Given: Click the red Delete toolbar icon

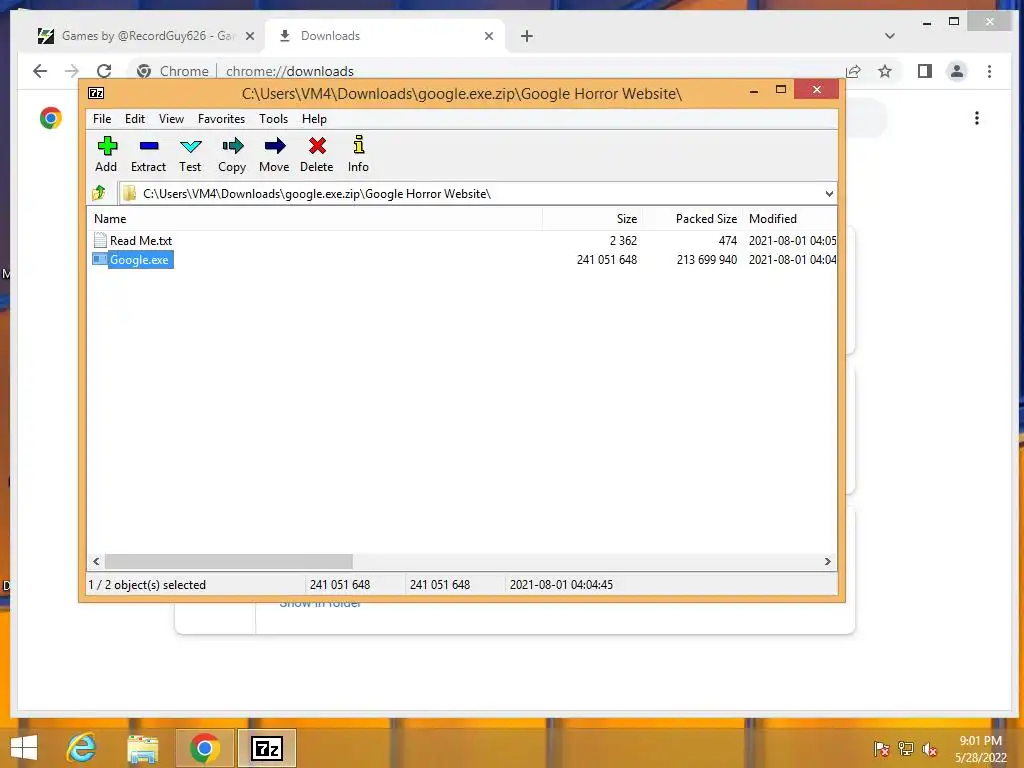Looking at the screenshot, I should [317, 146].
